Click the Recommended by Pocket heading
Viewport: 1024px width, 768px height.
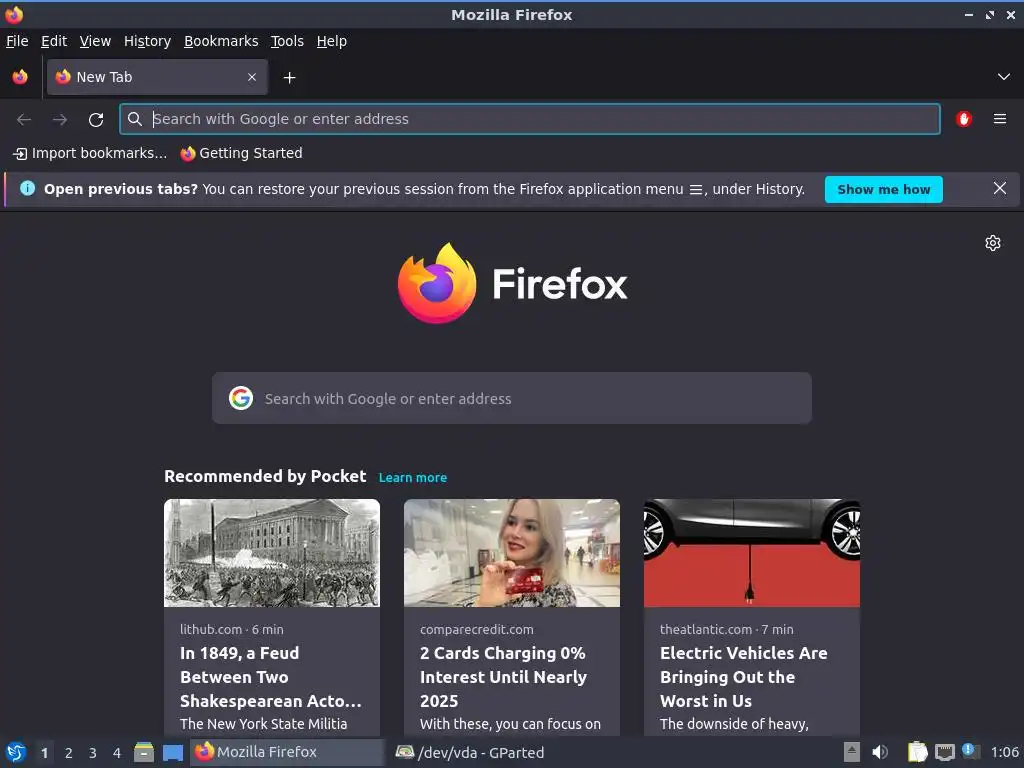tap(265, 476)
